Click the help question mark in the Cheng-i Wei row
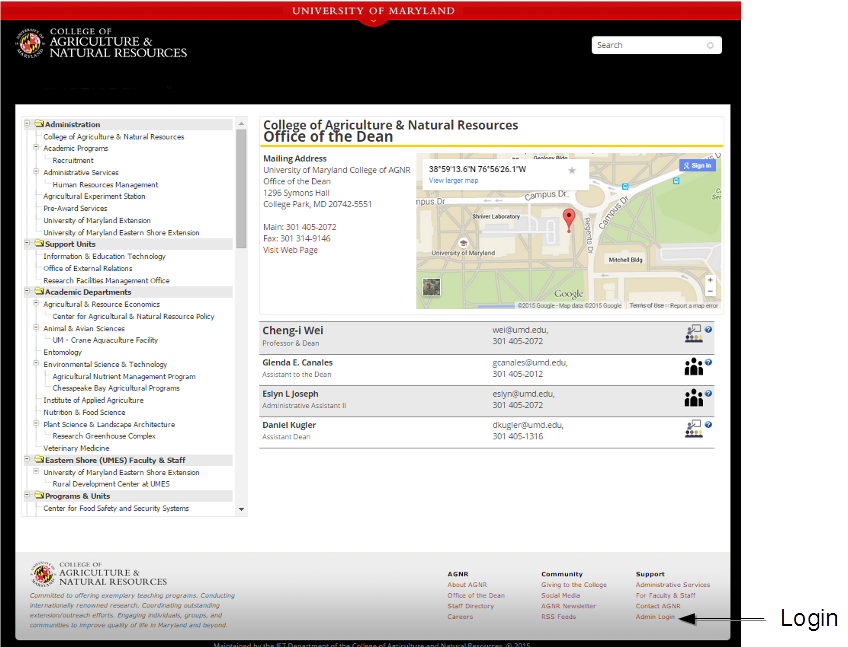The width and height of the screenshot is (848, 647). [708, 329]
